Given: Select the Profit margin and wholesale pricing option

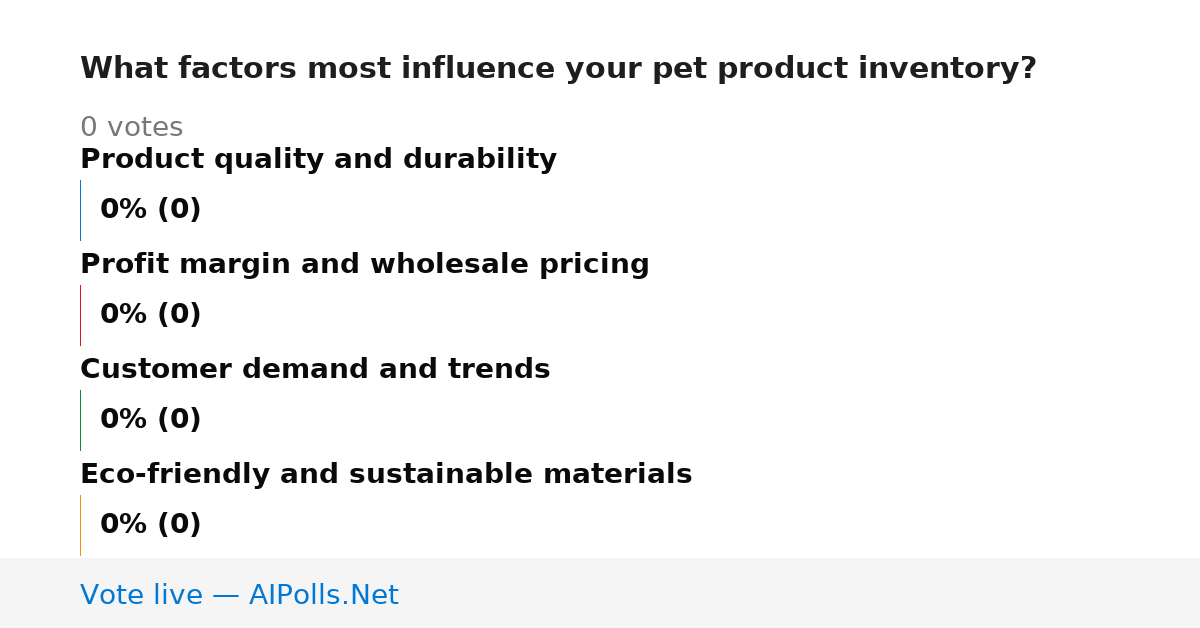Looking at the screenshot, I should pyautogui.click(x=364, y=264).
